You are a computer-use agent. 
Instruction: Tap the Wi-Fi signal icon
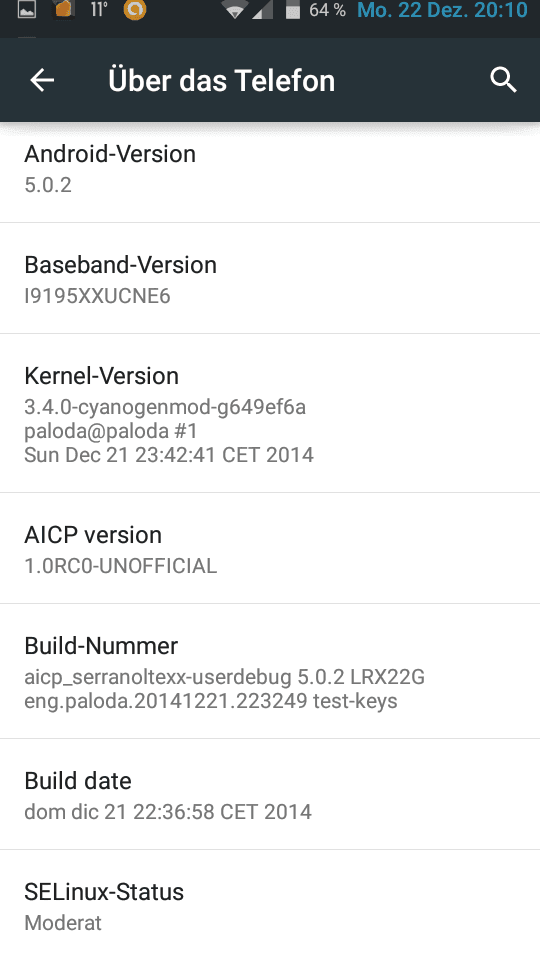click(235, 10)
